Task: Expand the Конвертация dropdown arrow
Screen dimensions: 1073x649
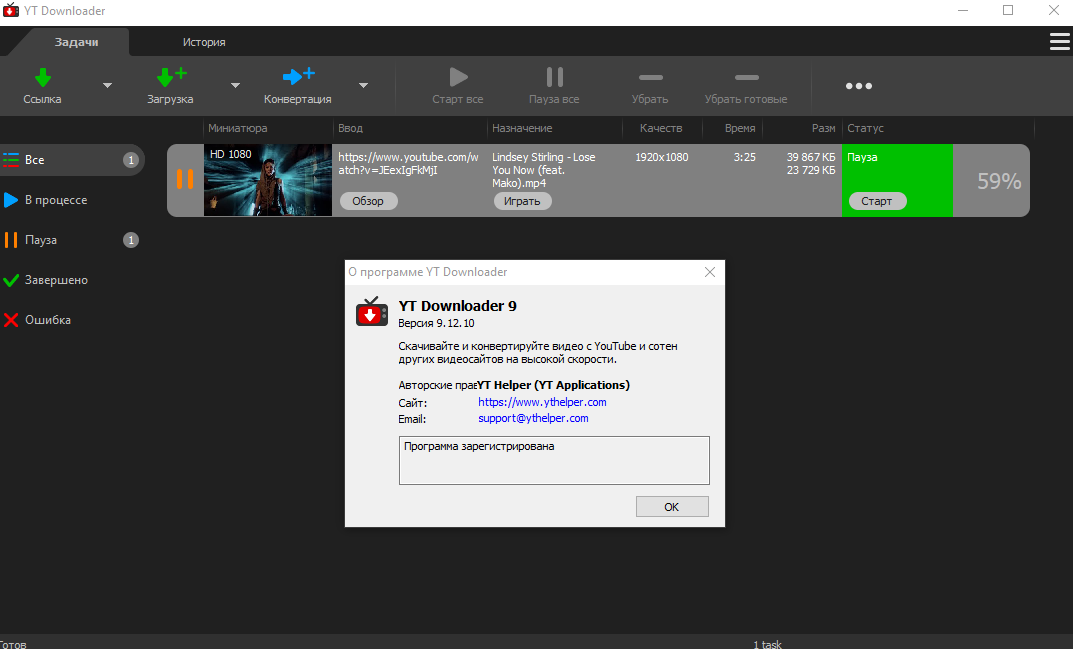Action: [364, 86]
